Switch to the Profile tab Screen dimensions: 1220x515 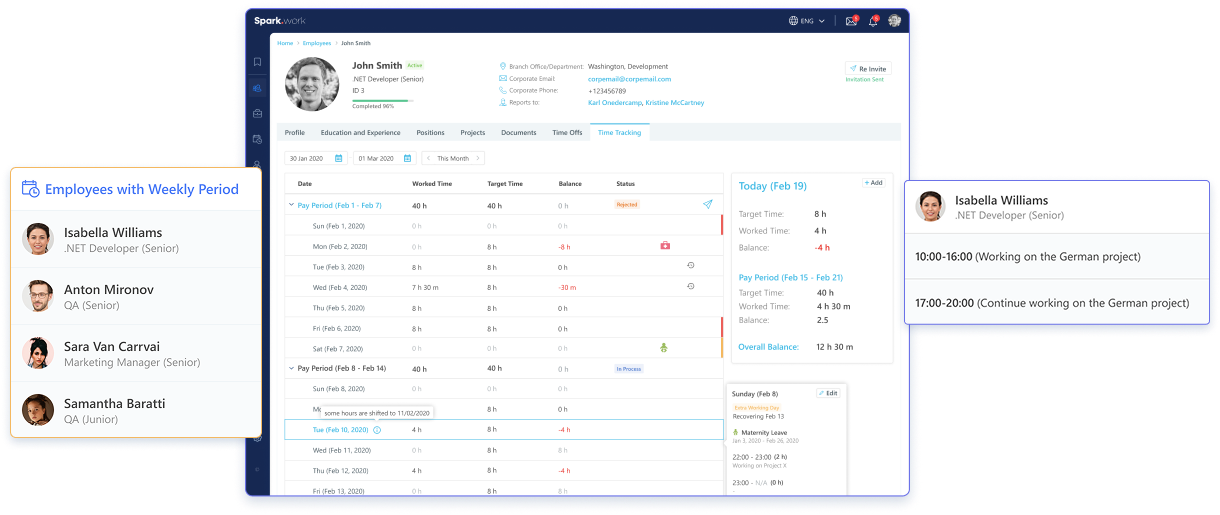tap(295, 132)
